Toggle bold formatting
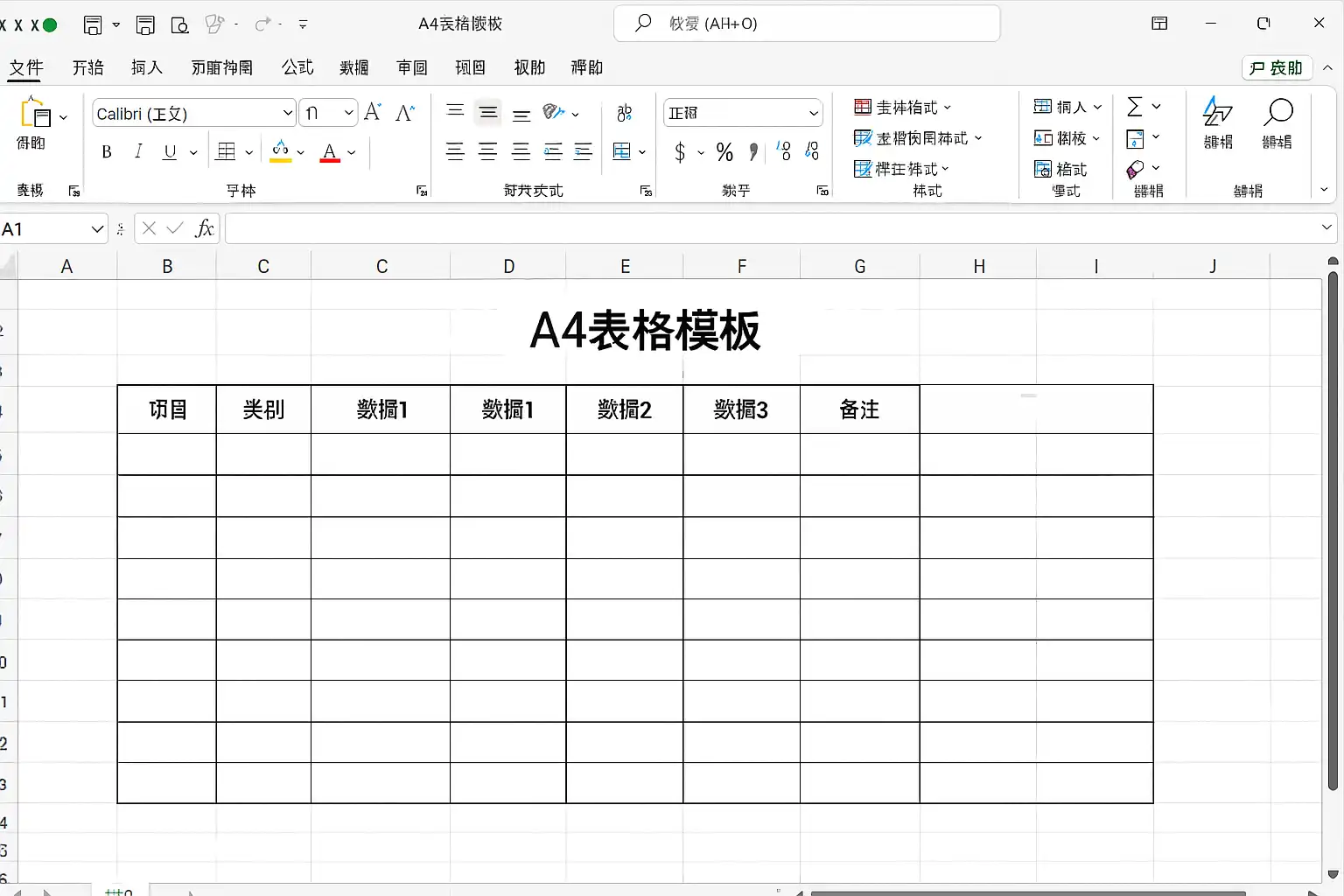The height and width of the screenshot is (896, 1344). [x=106, y=151]
